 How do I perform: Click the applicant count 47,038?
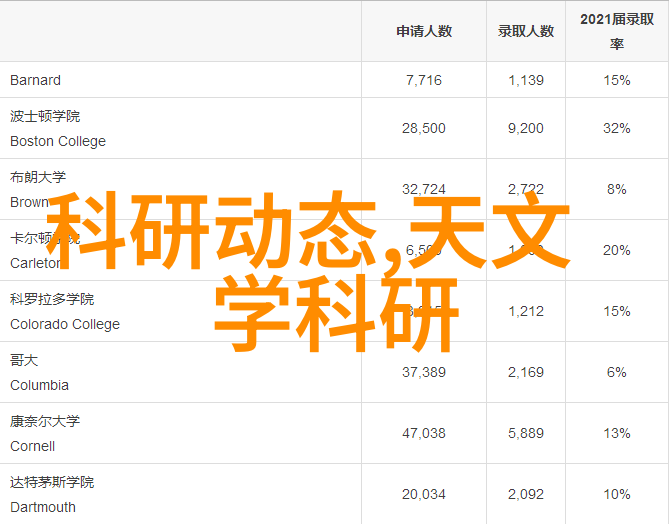pos(424,433)
